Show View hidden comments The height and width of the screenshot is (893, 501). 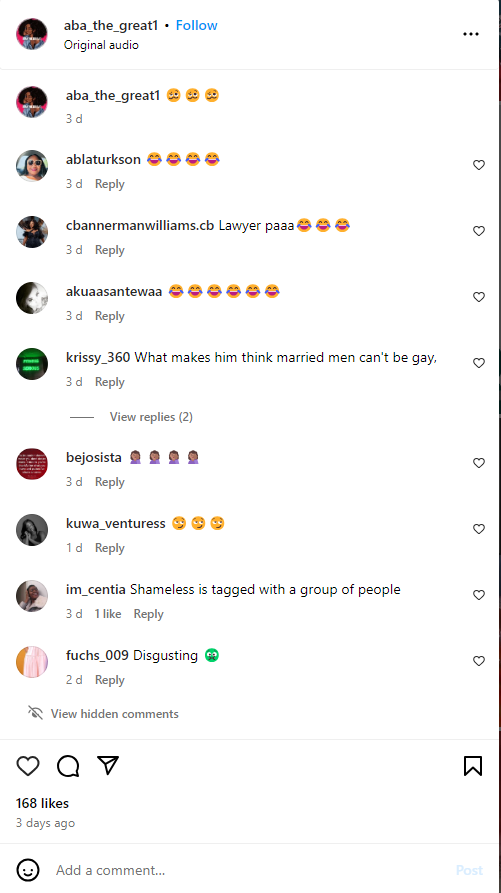pyautogui.click(x=114, y=714)
